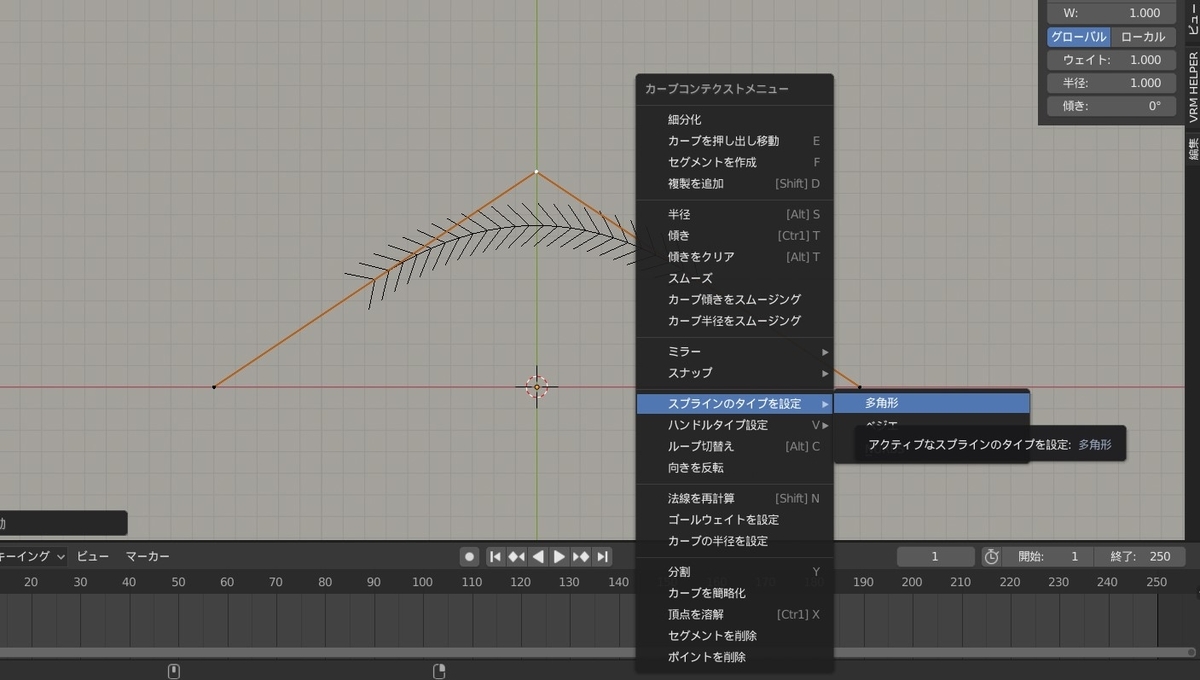Open the keying dropdown in timeline header
The width and height of the screenshot is (1200, 680).
(33, 556)
